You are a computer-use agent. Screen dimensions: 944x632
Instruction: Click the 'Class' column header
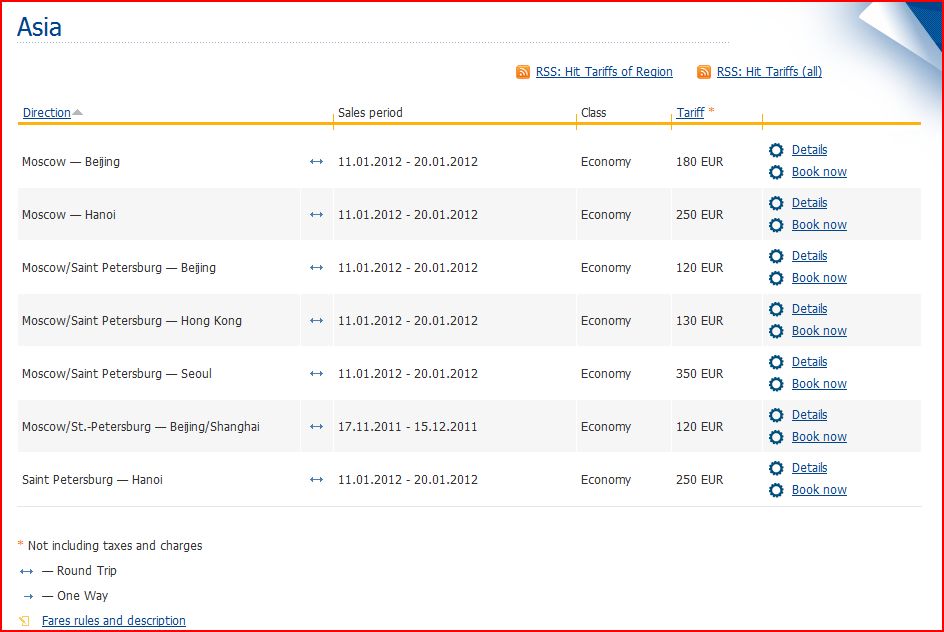(594, 113)
